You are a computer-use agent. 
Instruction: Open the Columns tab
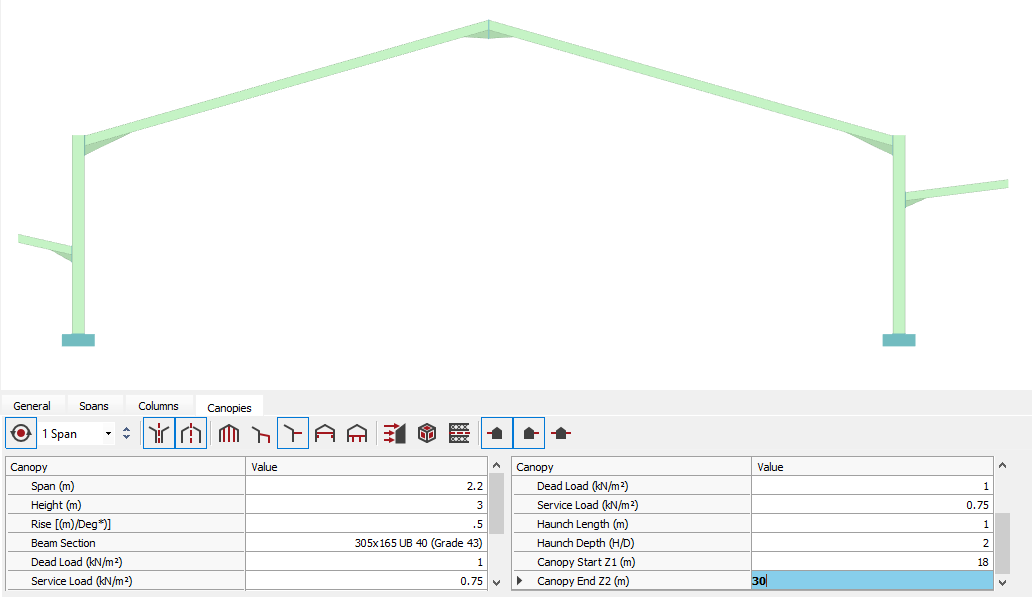(158, 406)
